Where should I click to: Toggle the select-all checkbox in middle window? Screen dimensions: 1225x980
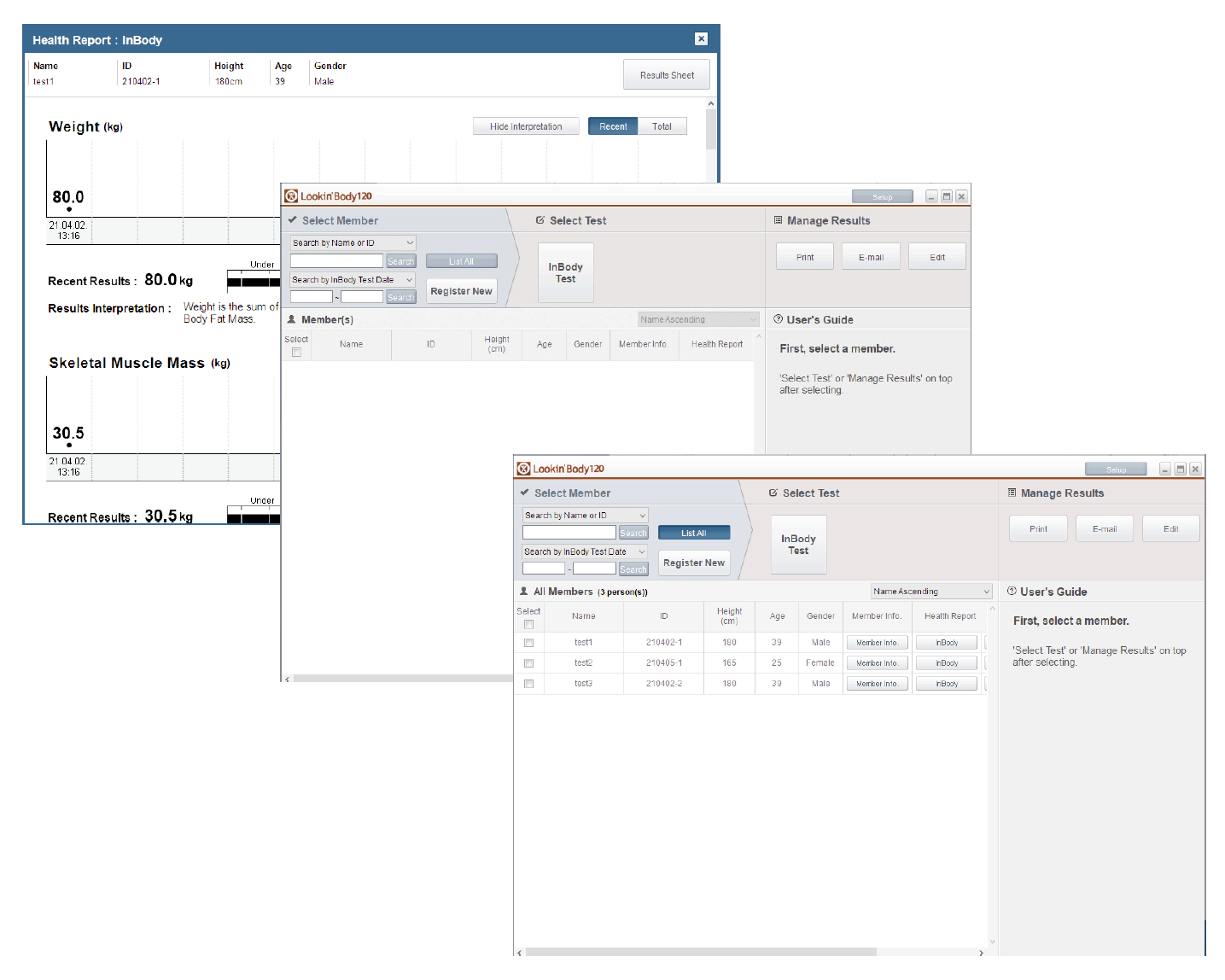pos(296,352)
